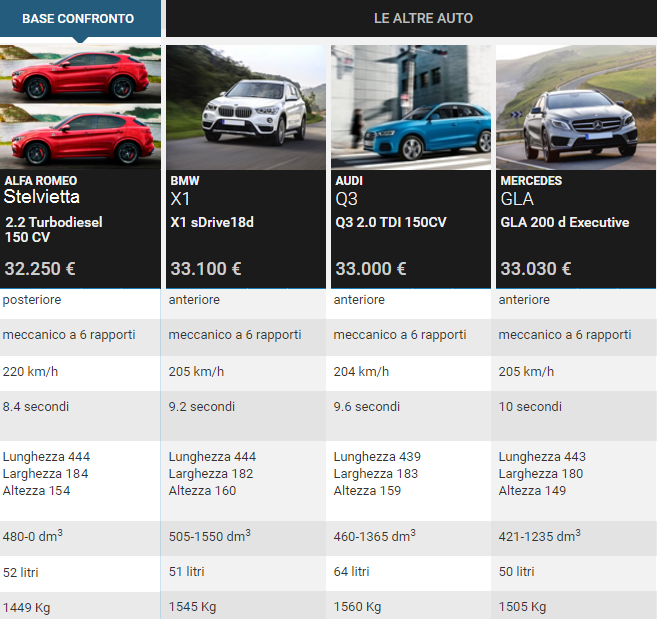Viewport: 657px width, 621px height.
Task: Click the 1545 Kg weight value
Action: point(192,607)
